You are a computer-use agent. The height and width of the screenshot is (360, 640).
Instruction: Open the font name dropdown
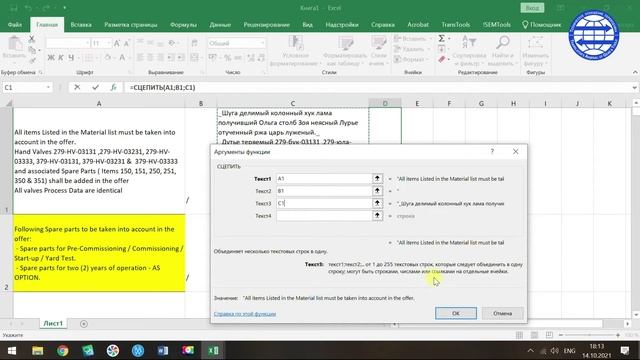tap(87, 43)
